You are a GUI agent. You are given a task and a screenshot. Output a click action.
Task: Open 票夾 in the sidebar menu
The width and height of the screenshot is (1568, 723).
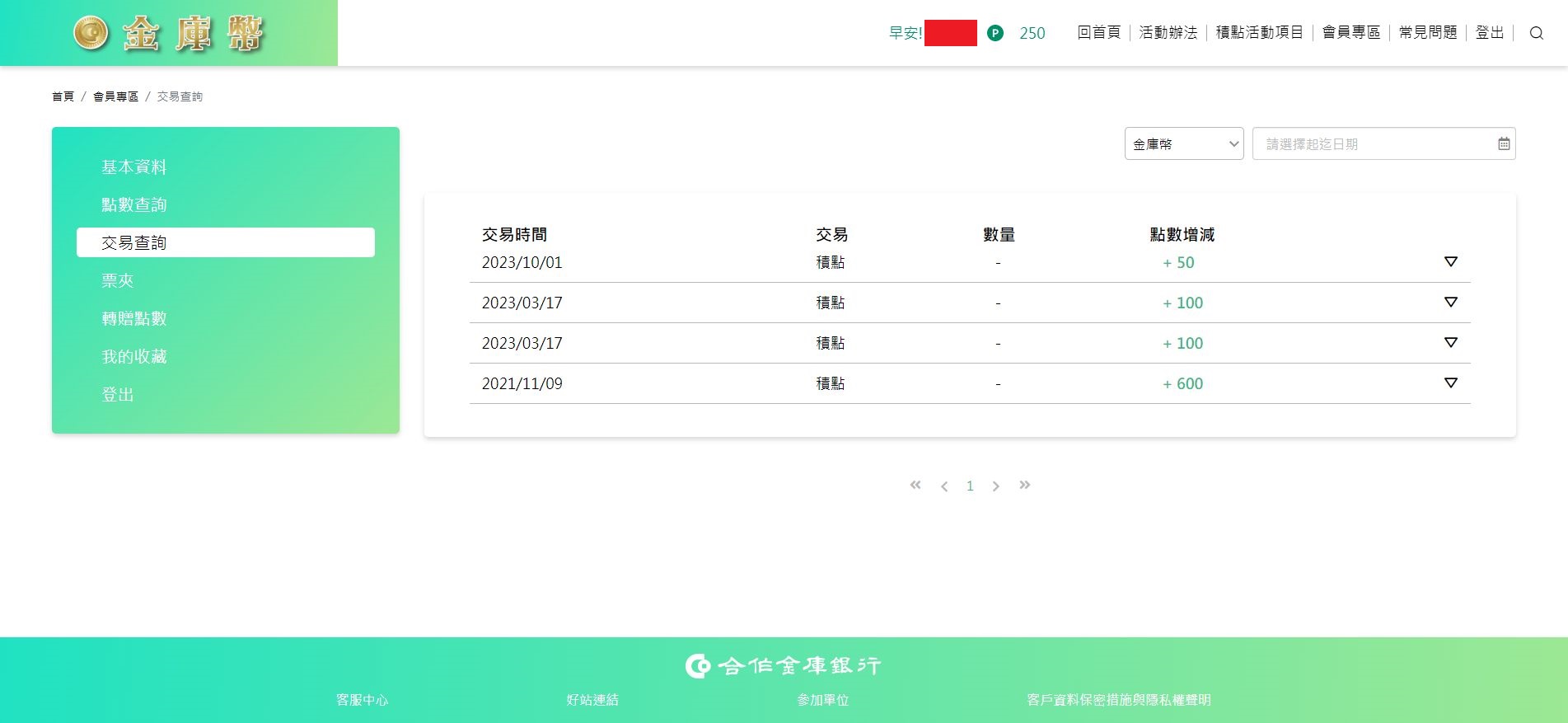[118, 280]
